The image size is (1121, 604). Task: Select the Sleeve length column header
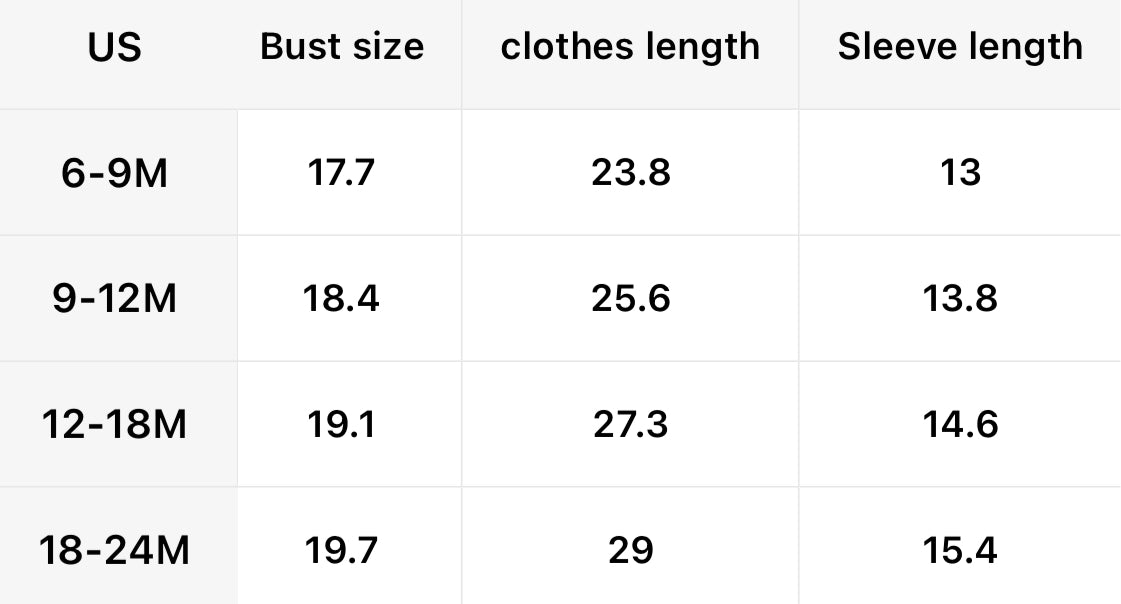click(960, 47)
